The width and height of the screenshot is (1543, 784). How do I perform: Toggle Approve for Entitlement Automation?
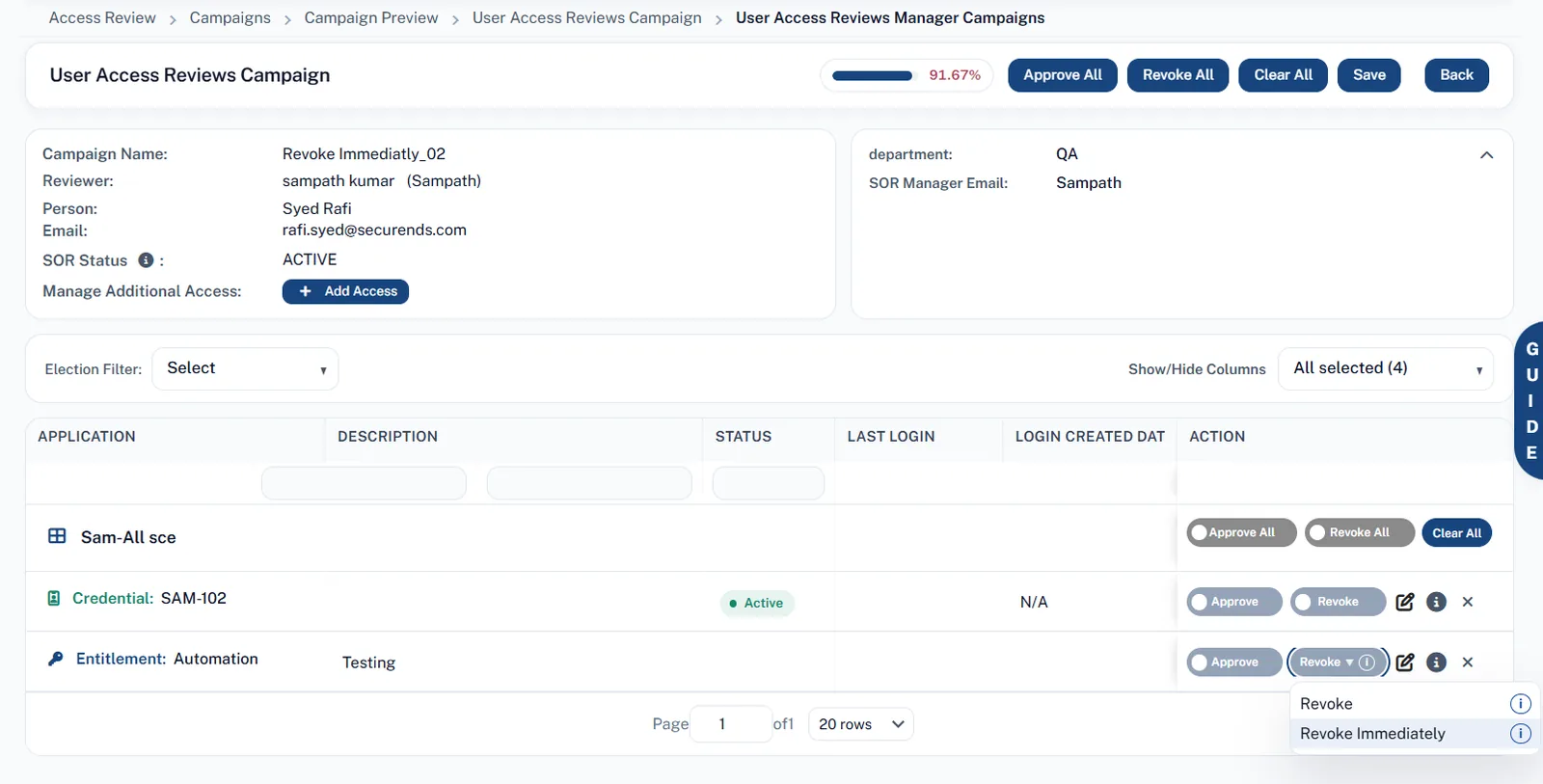click(x=1234, y=662)
